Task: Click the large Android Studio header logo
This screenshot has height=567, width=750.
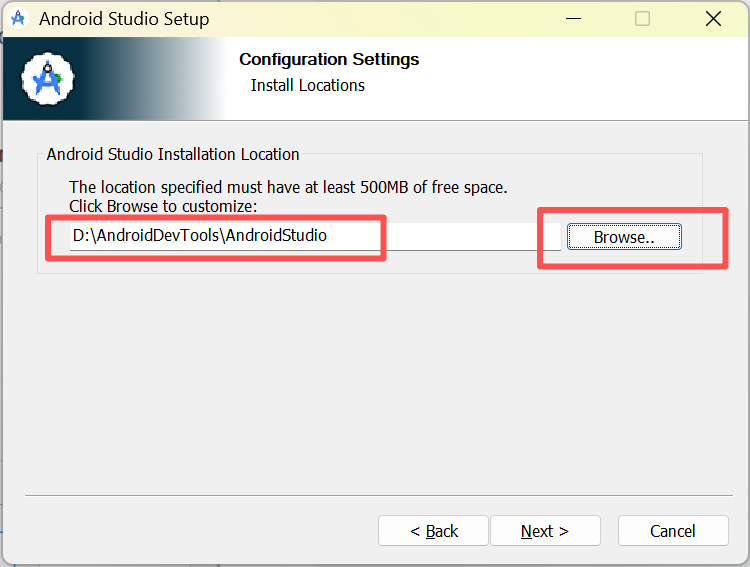Action: (x=47, y=79)
